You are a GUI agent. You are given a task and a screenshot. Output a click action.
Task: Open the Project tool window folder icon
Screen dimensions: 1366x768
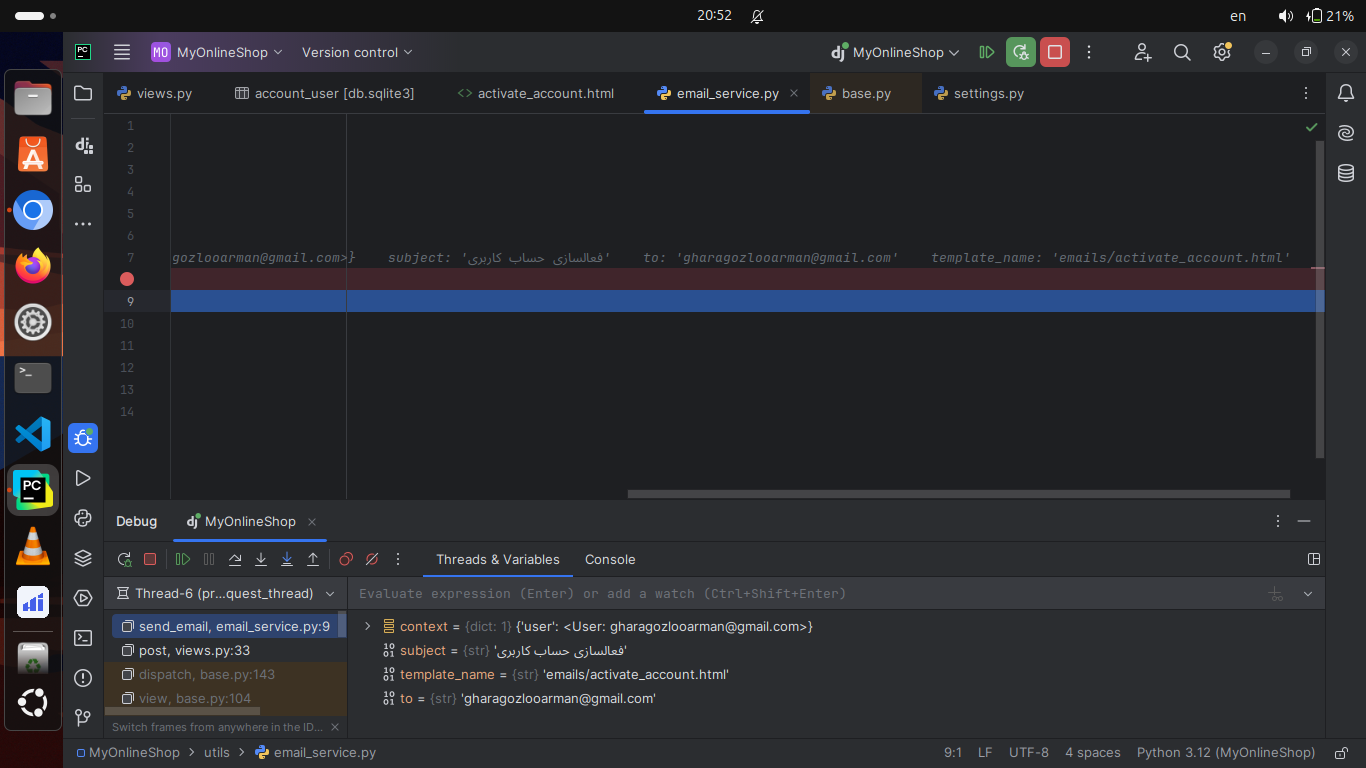(x=83, y=93)
